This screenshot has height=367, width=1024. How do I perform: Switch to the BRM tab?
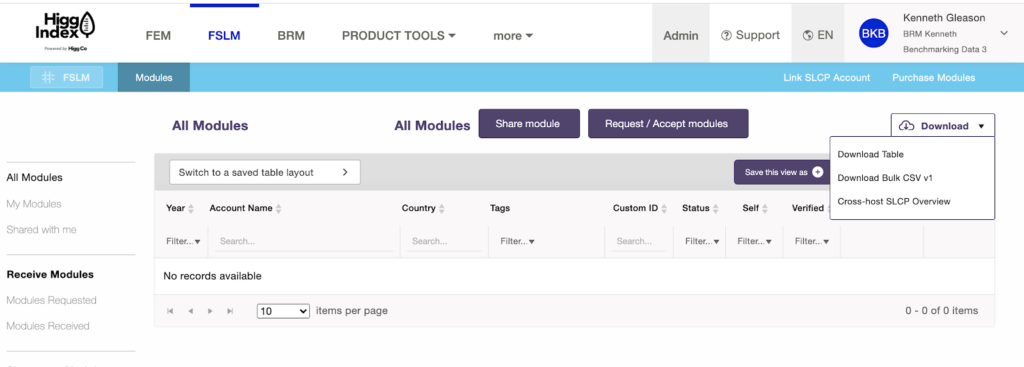point(291,36)
